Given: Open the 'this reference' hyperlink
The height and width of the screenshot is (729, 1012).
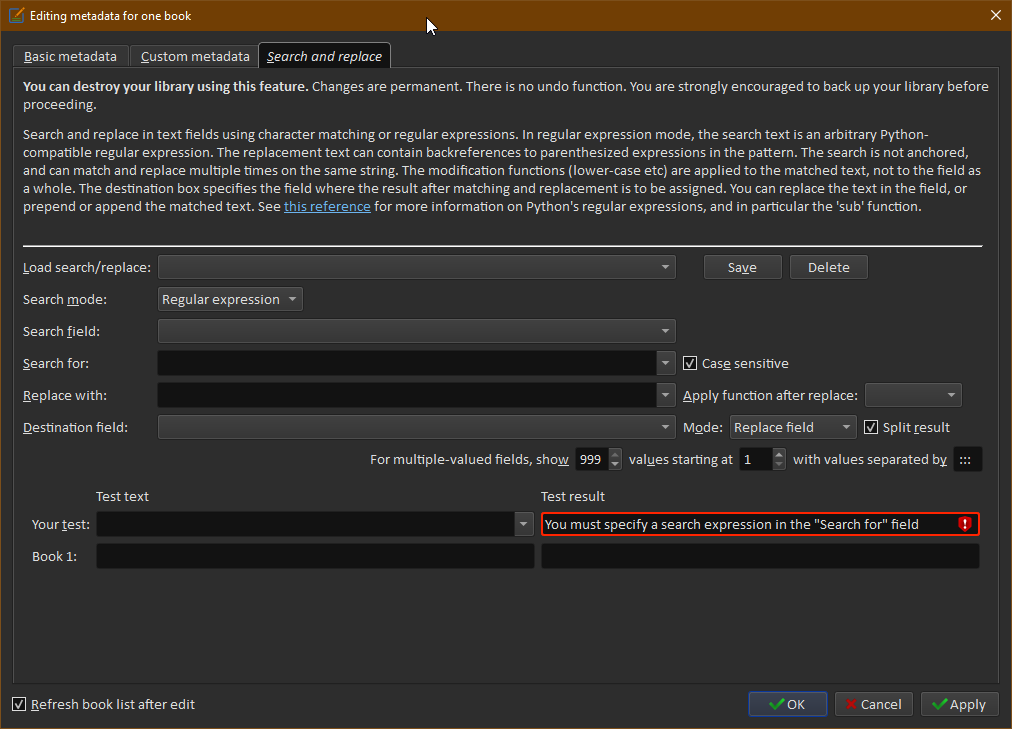Looking at the screenshot, I should (x=327, y=206).
